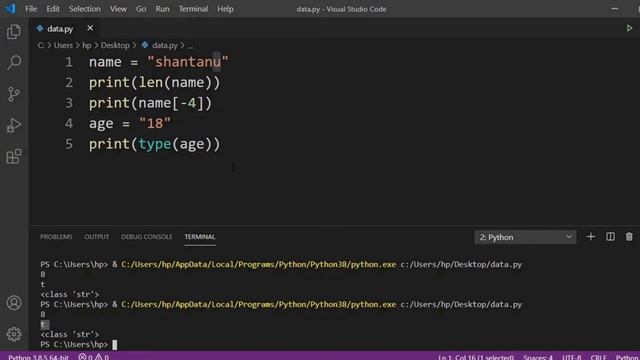Click 'print(len(name))' on line 2

[x=155, y=82]
